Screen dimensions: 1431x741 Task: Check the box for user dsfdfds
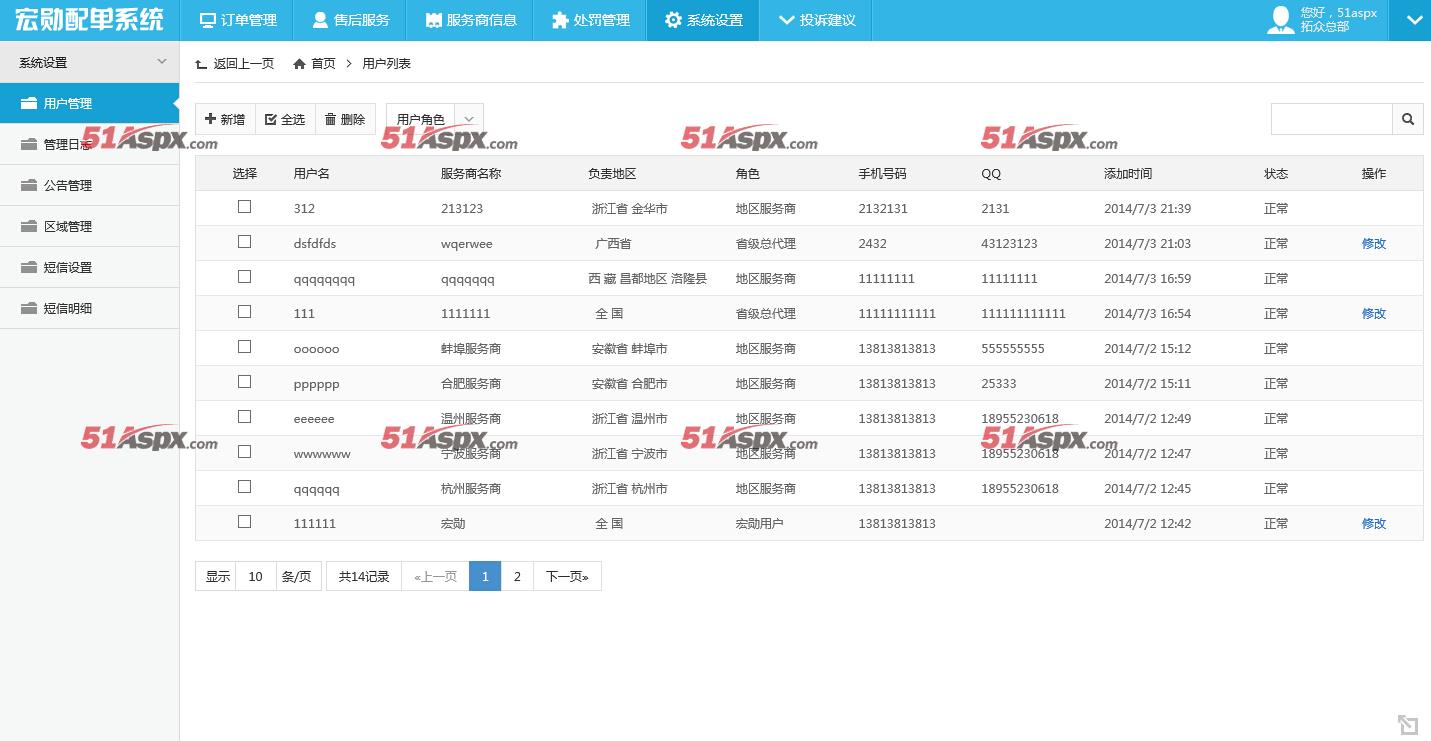244,242
